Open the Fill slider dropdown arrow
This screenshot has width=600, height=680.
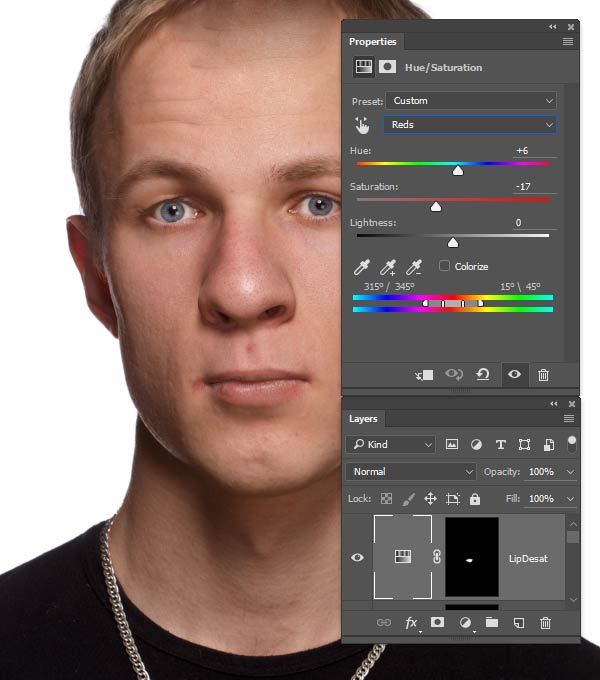[571, 499]
